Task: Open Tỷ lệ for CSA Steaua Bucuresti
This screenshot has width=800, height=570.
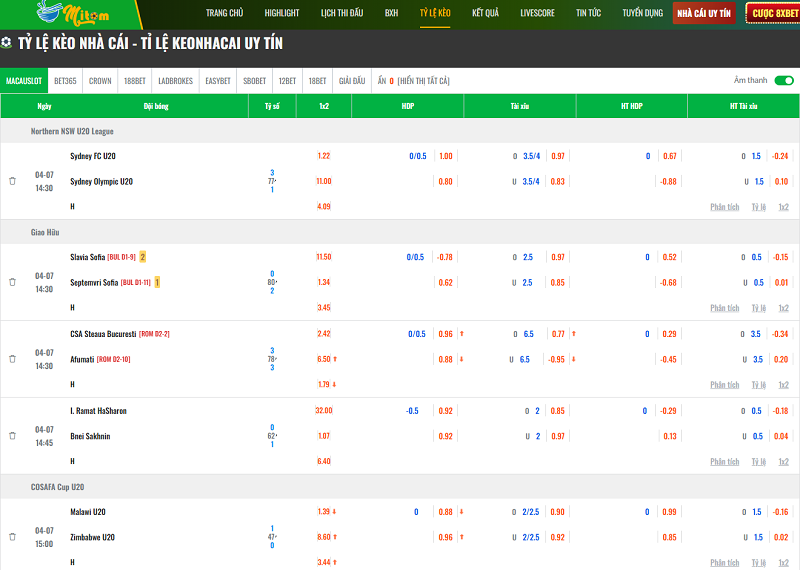Action: 759,385
